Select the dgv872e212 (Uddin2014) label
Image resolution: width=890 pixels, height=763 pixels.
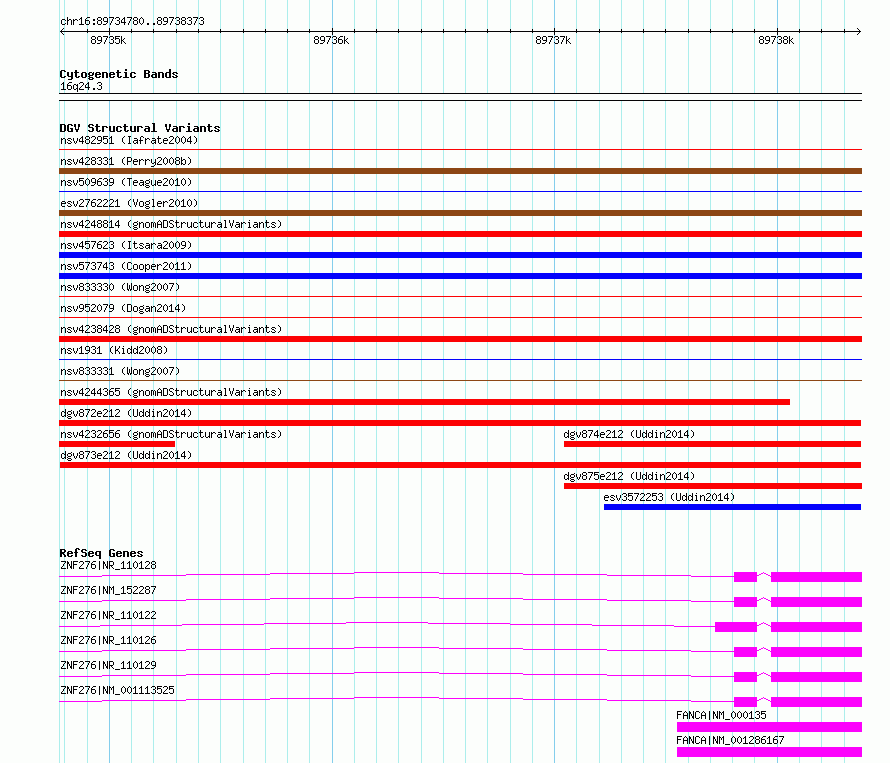pyautogui.click(x=126, y=413)
